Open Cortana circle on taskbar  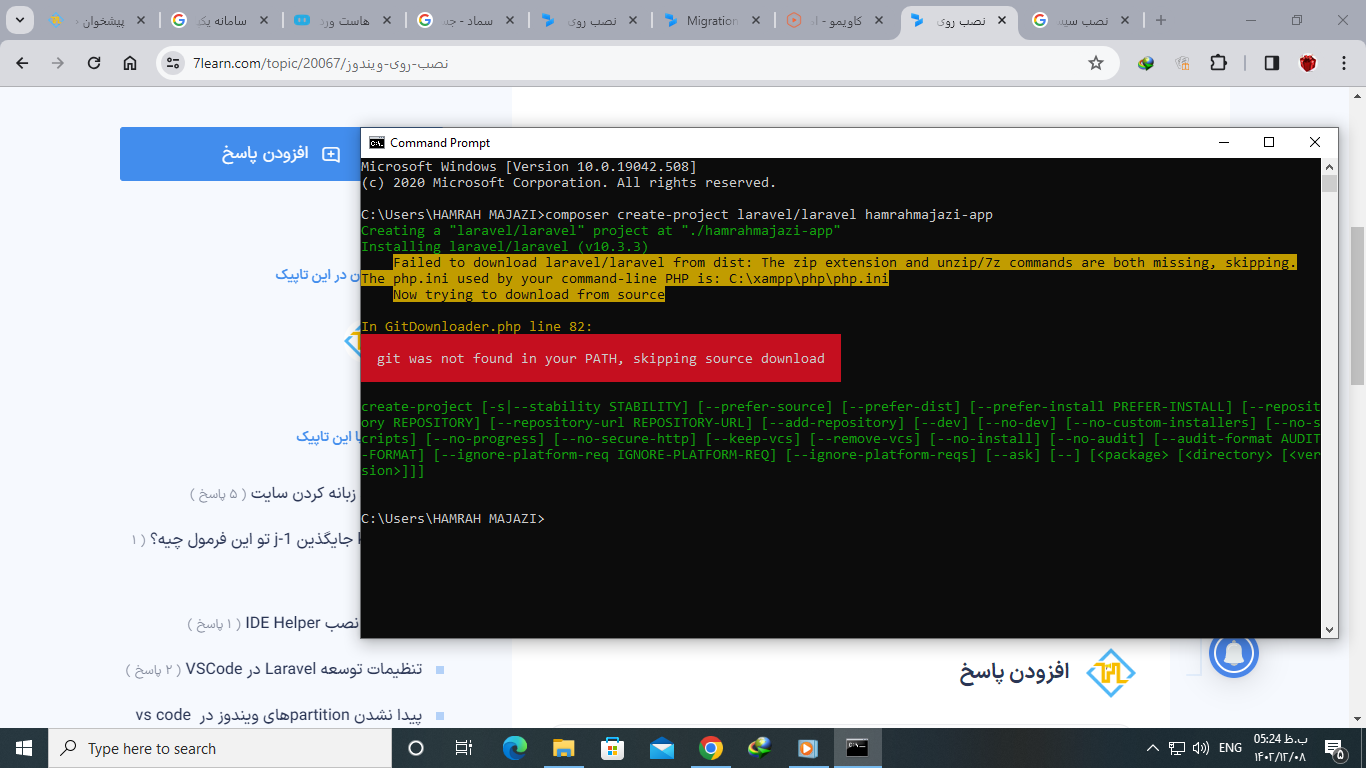[x=416, y=748]
